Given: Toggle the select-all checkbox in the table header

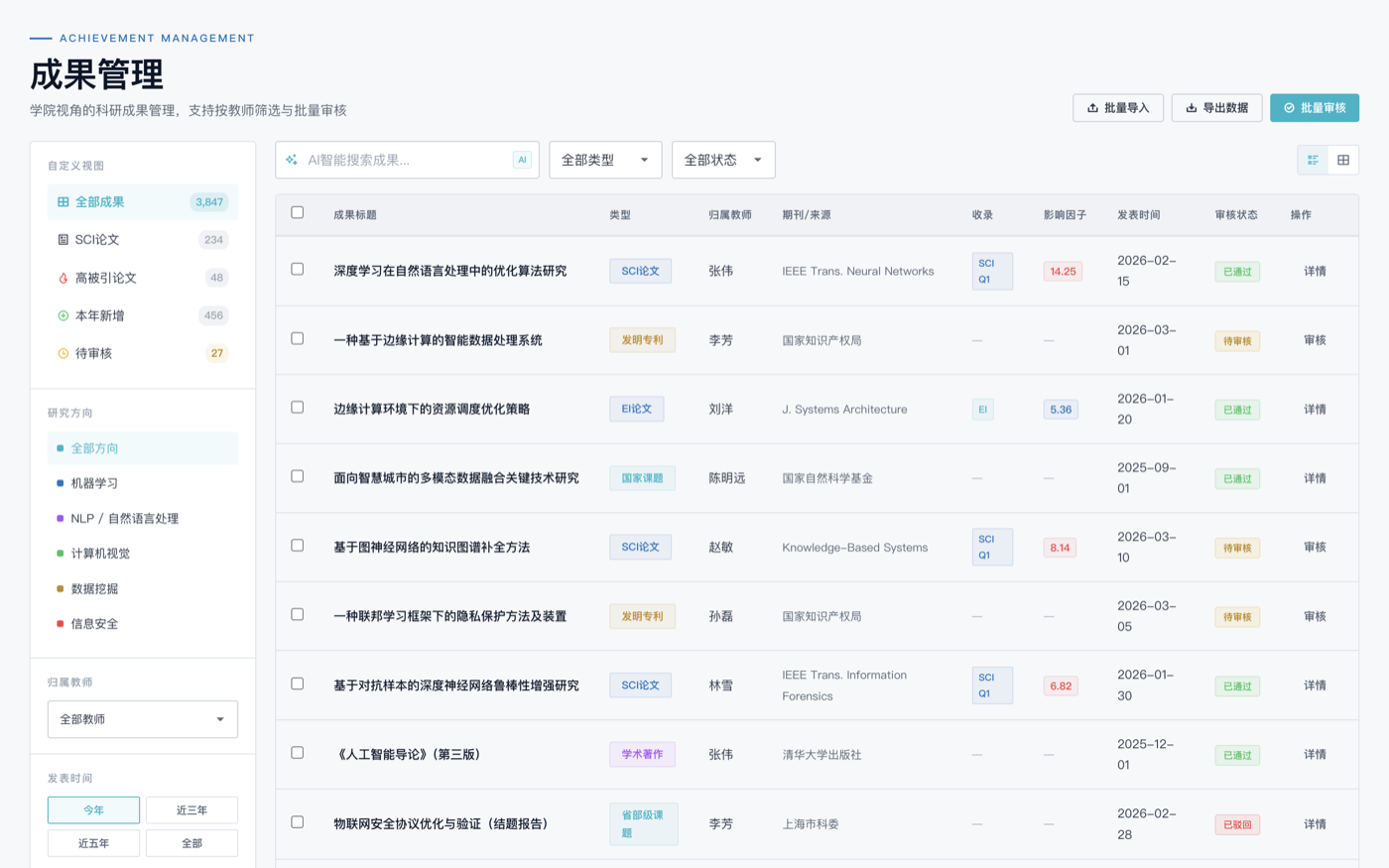Looking at the screenshot, I should pos(297,214).
